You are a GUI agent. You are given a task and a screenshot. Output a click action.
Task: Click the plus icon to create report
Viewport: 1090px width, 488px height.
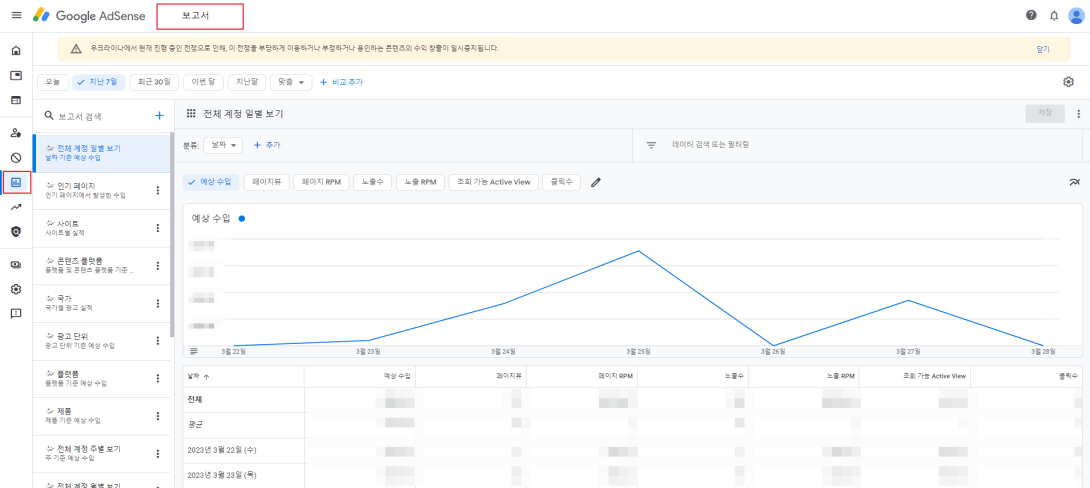click(158, 115)
